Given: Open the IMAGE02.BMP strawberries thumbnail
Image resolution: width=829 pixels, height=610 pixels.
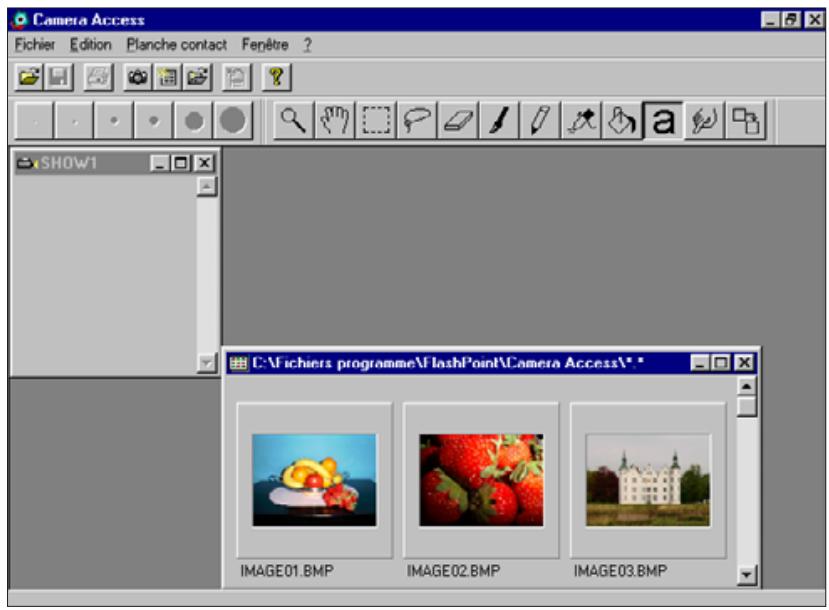Looking at the screenshot, I should tap(481, 480).
